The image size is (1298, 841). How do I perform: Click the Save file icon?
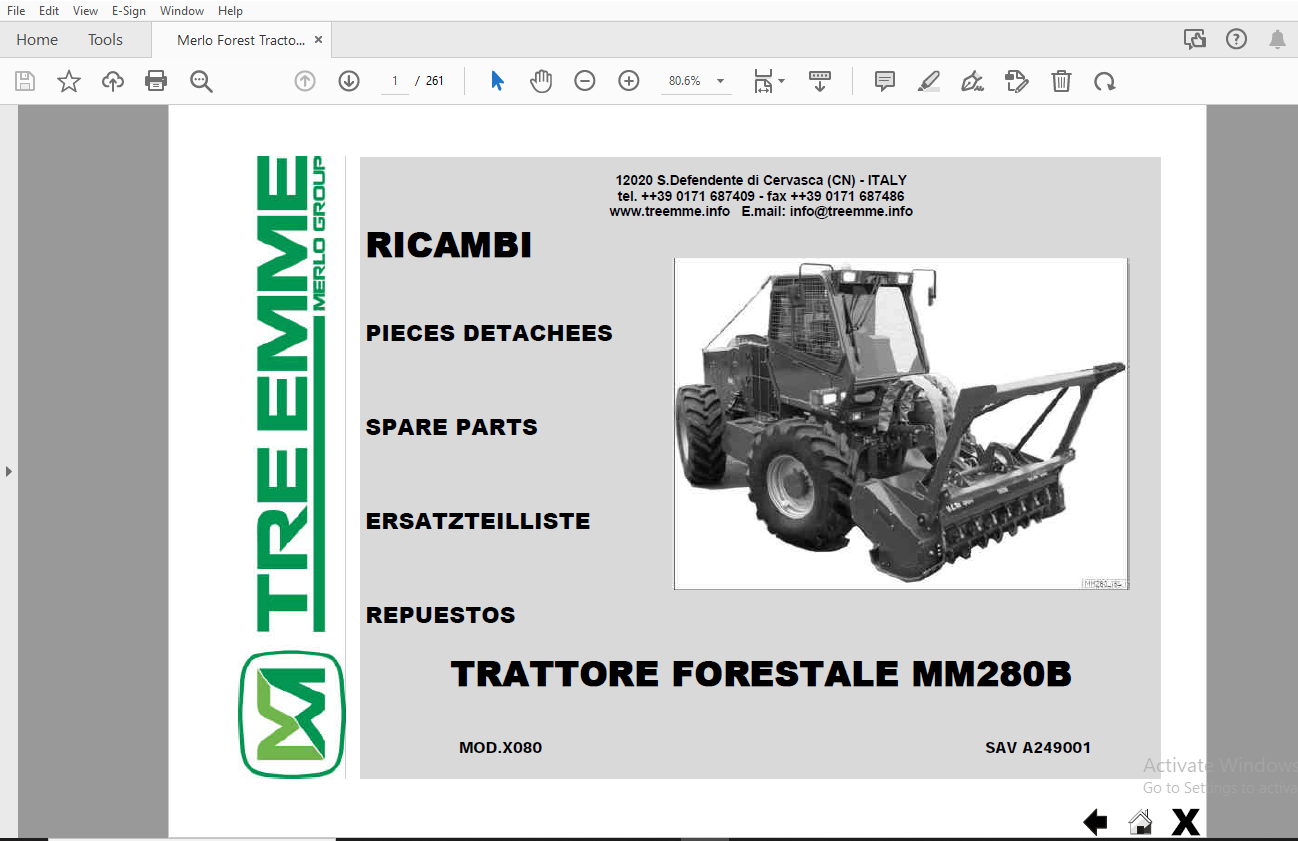click(25, 81)
